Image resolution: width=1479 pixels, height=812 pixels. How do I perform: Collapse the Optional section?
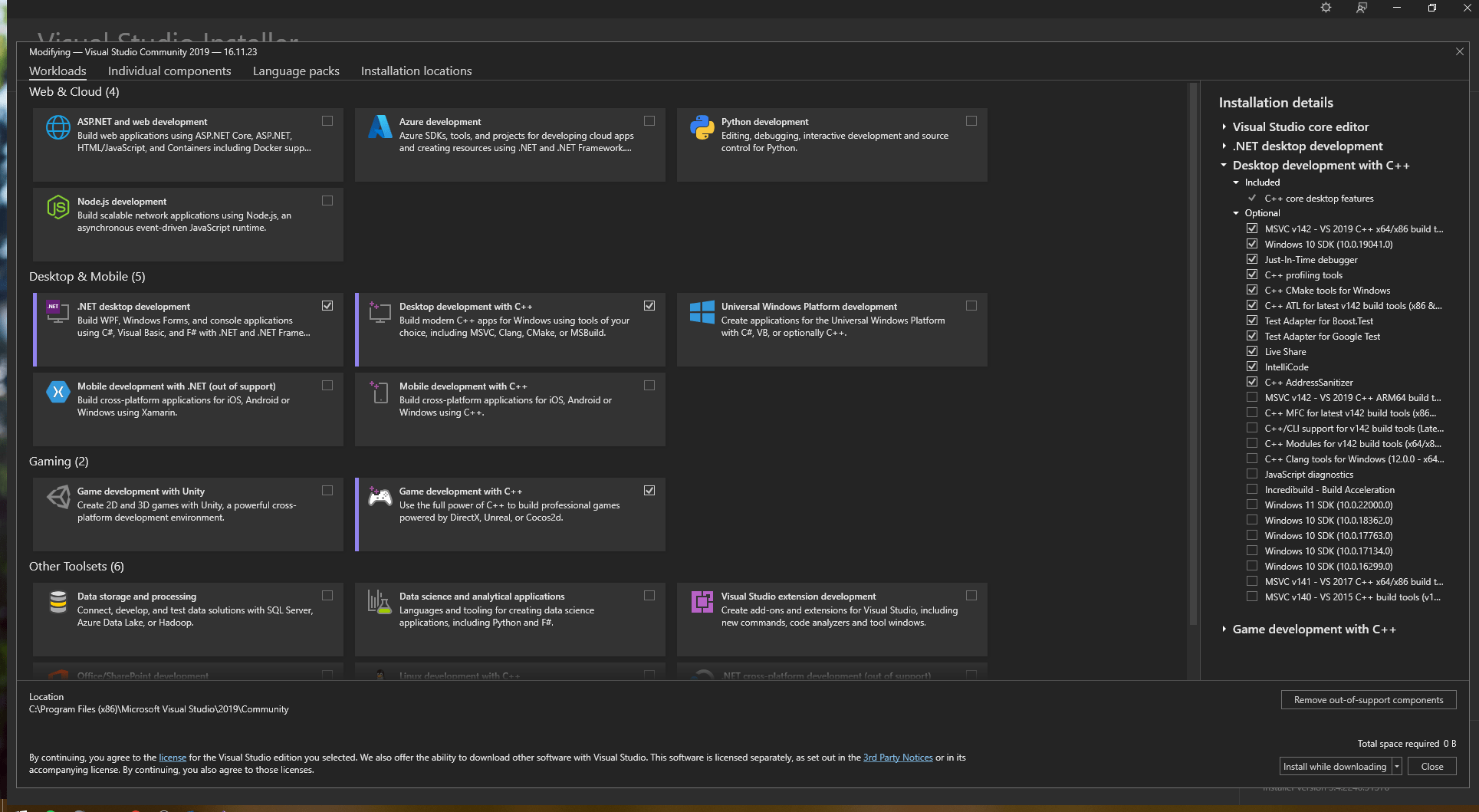[x=1236, y=213]
